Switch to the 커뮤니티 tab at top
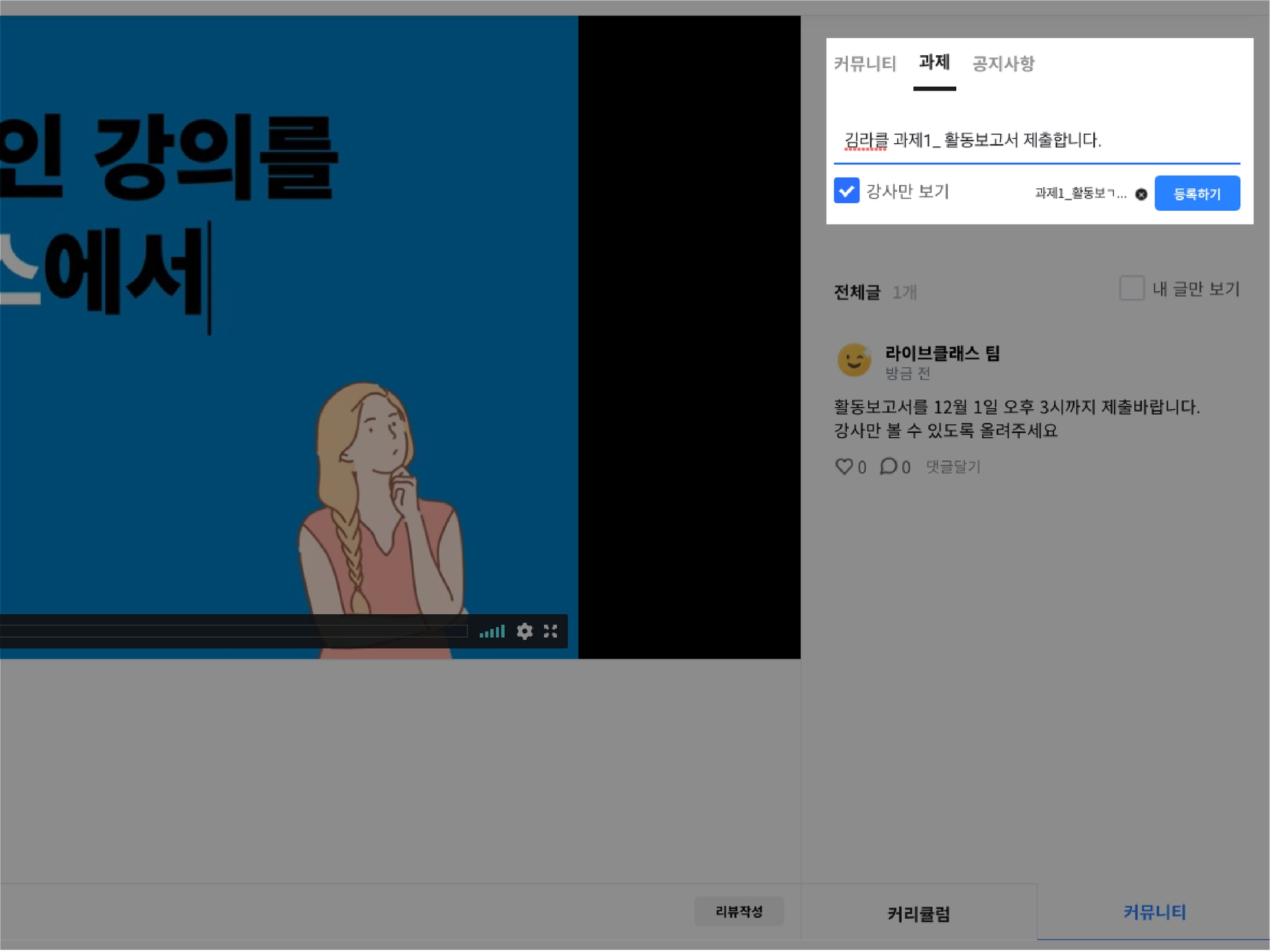 click(864, 64)
